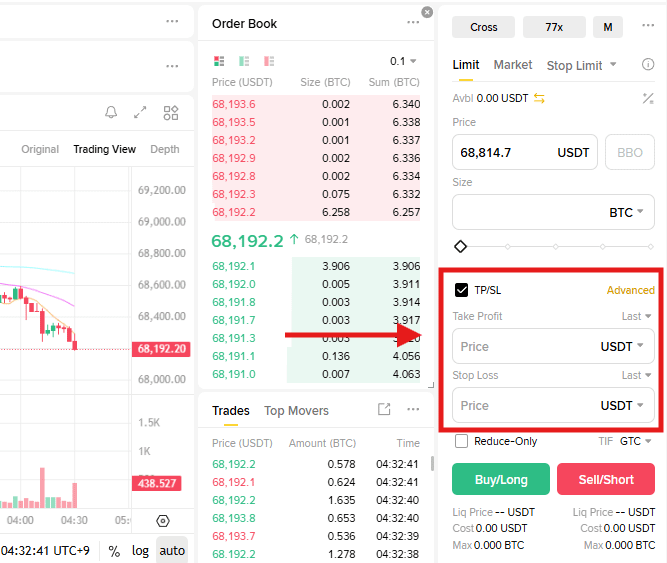Set size slider to 75 percent point
This screenshot has height=563, width=667.
tap(603, 247)
